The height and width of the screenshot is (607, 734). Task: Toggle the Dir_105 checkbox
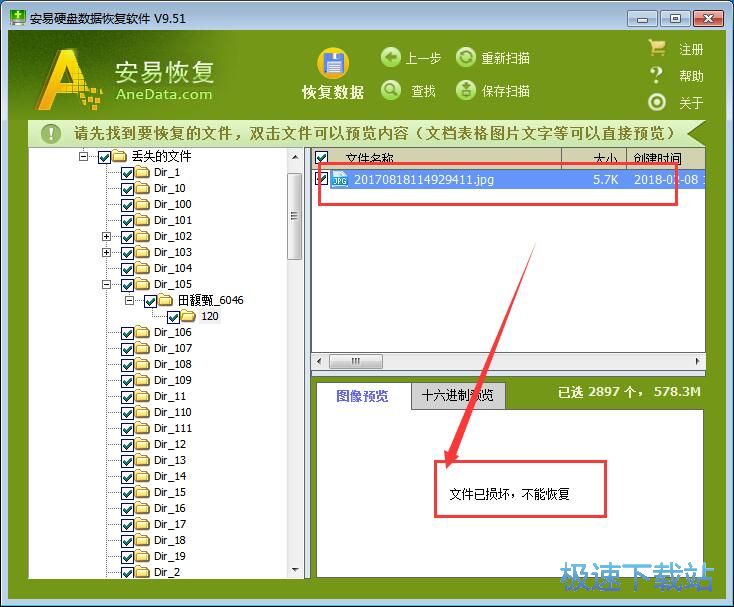click(127, 285)
